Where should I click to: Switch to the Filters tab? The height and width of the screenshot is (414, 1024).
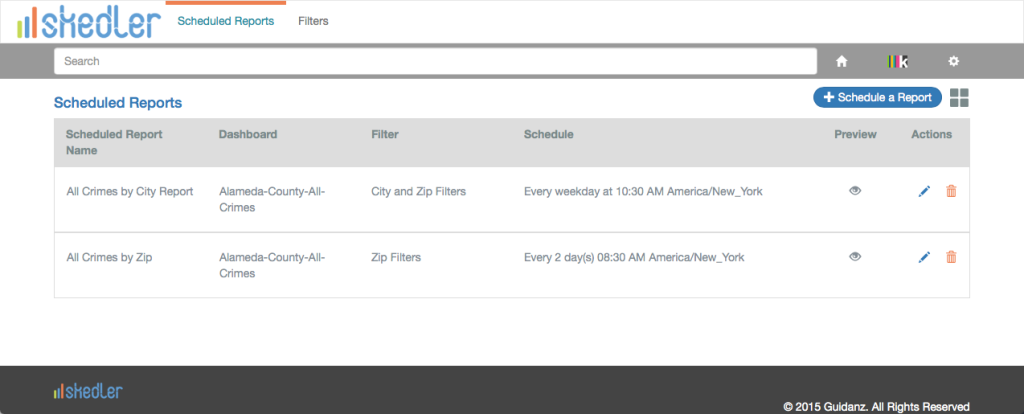tap(313, 21)
